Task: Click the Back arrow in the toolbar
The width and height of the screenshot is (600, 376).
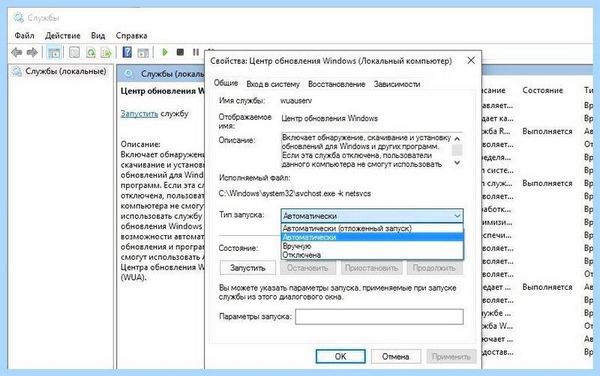Action: (16, 52)
